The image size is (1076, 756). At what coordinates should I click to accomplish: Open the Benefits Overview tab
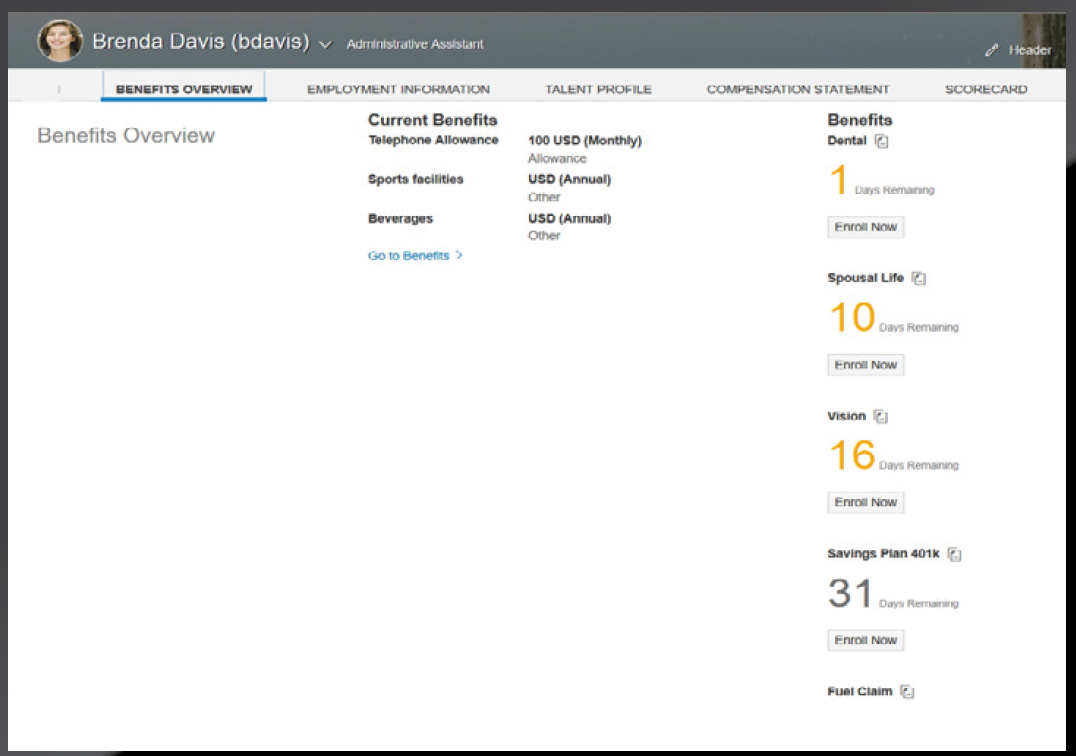(184, 89)
